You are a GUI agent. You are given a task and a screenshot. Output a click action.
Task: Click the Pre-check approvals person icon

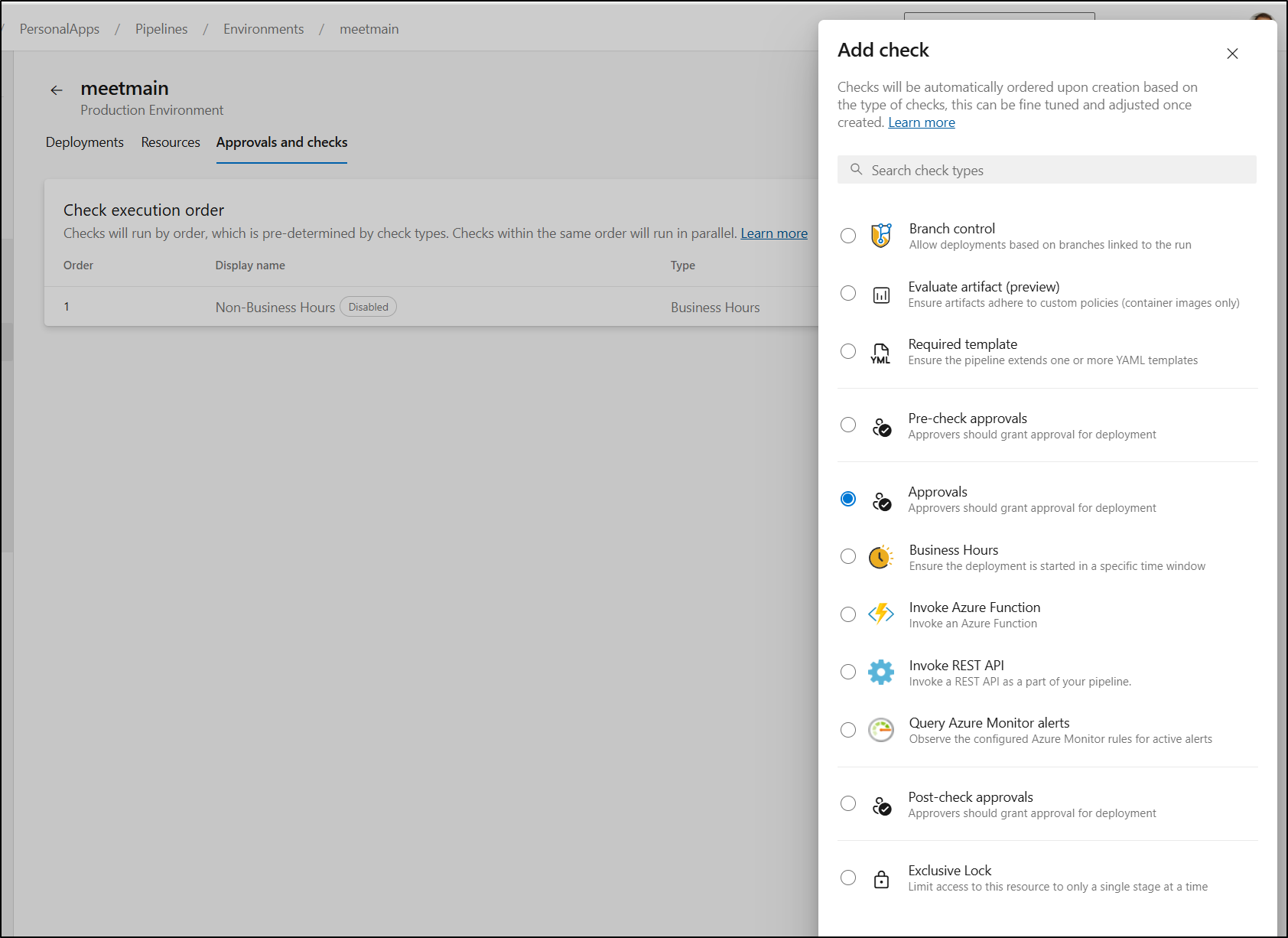coord(882,427)
